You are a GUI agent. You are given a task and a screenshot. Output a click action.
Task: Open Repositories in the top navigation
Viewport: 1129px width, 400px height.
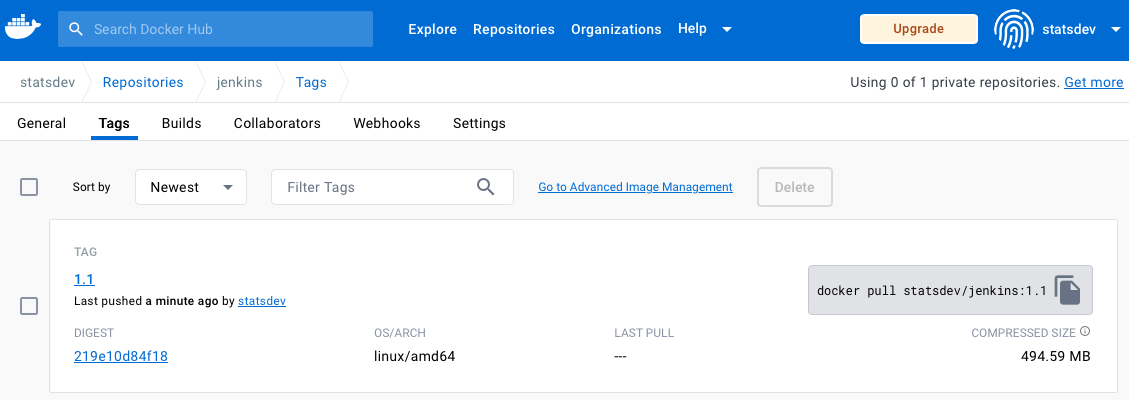pyautogui.click(x=514, y=29)
